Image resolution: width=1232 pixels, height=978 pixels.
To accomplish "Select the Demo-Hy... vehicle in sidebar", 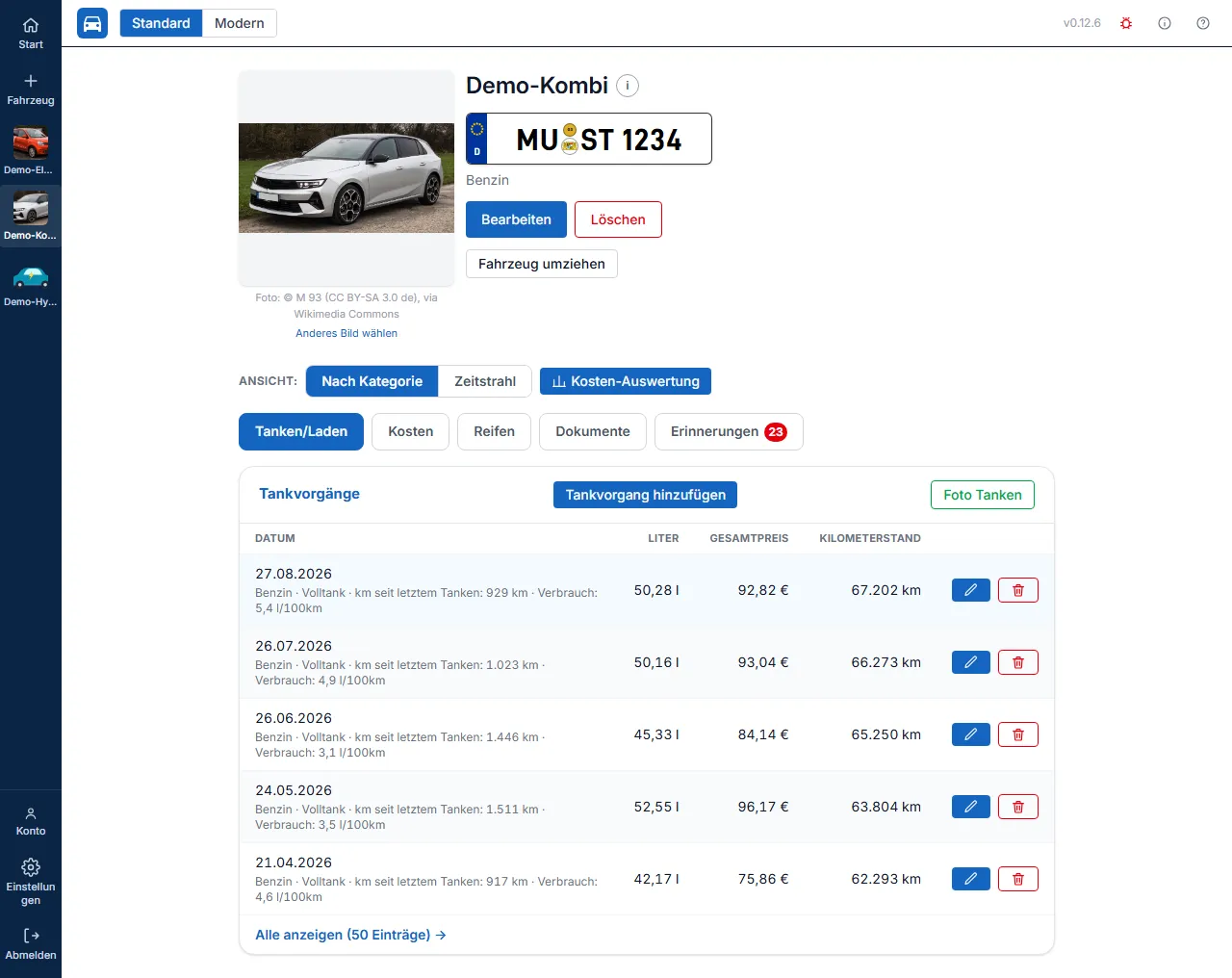I will click(x=31, y=284).
